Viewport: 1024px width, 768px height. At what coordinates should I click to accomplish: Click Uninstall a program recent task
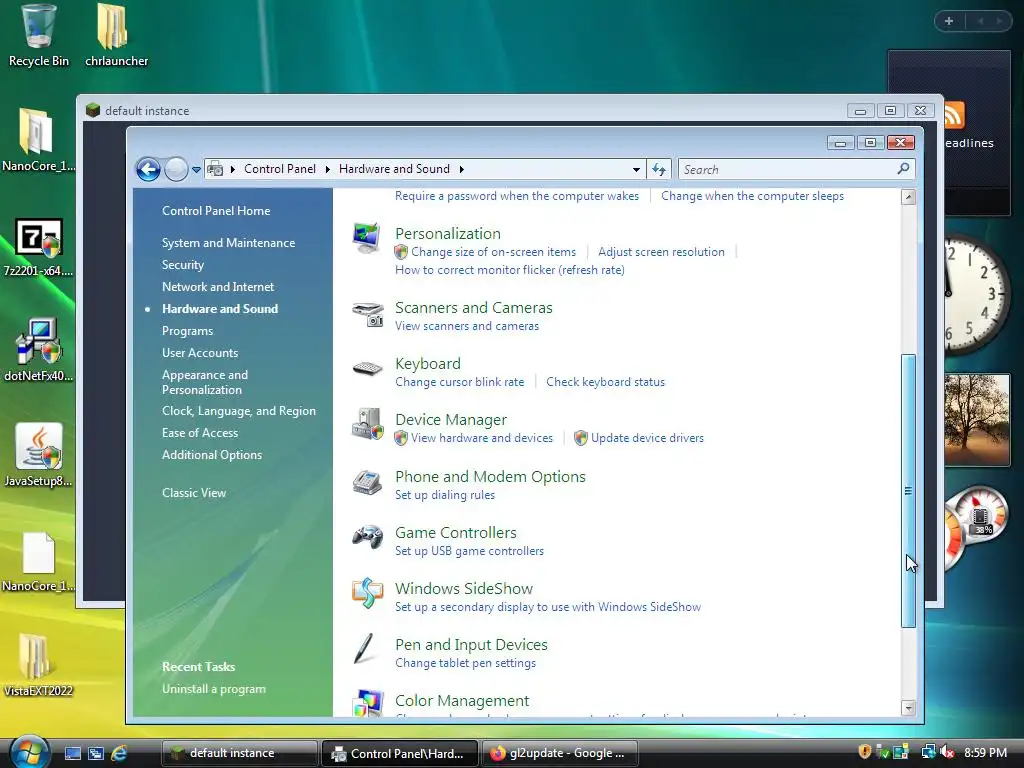pos(214,689)
